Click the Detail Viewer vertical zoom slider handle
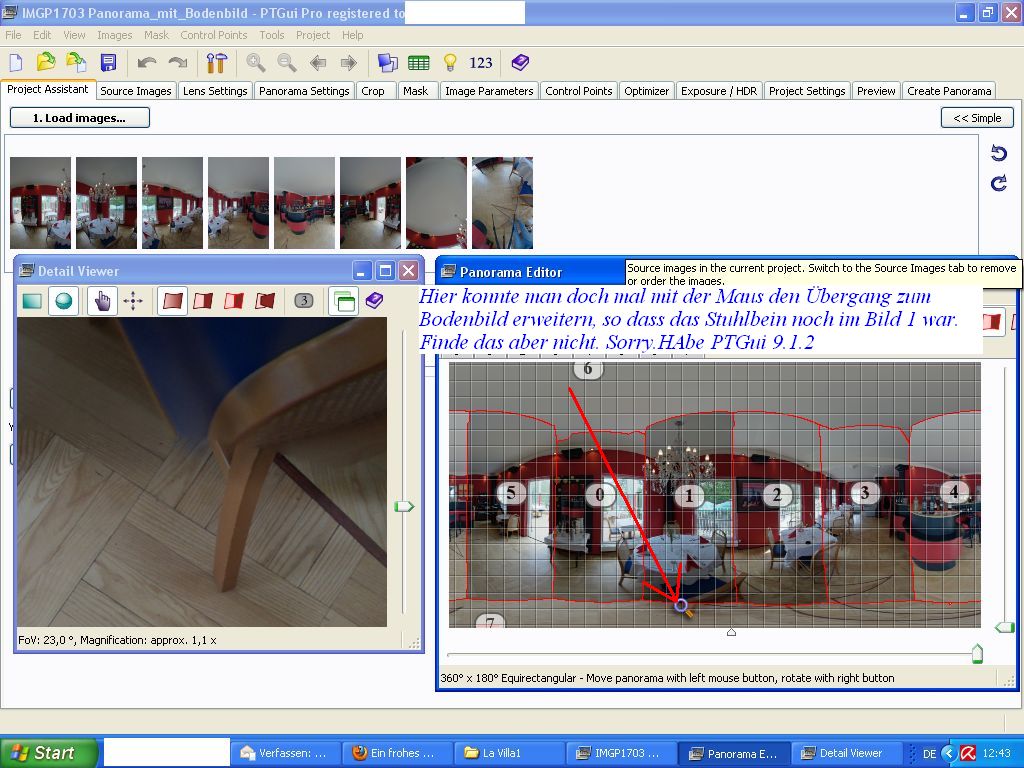 [x=403, y=507]
